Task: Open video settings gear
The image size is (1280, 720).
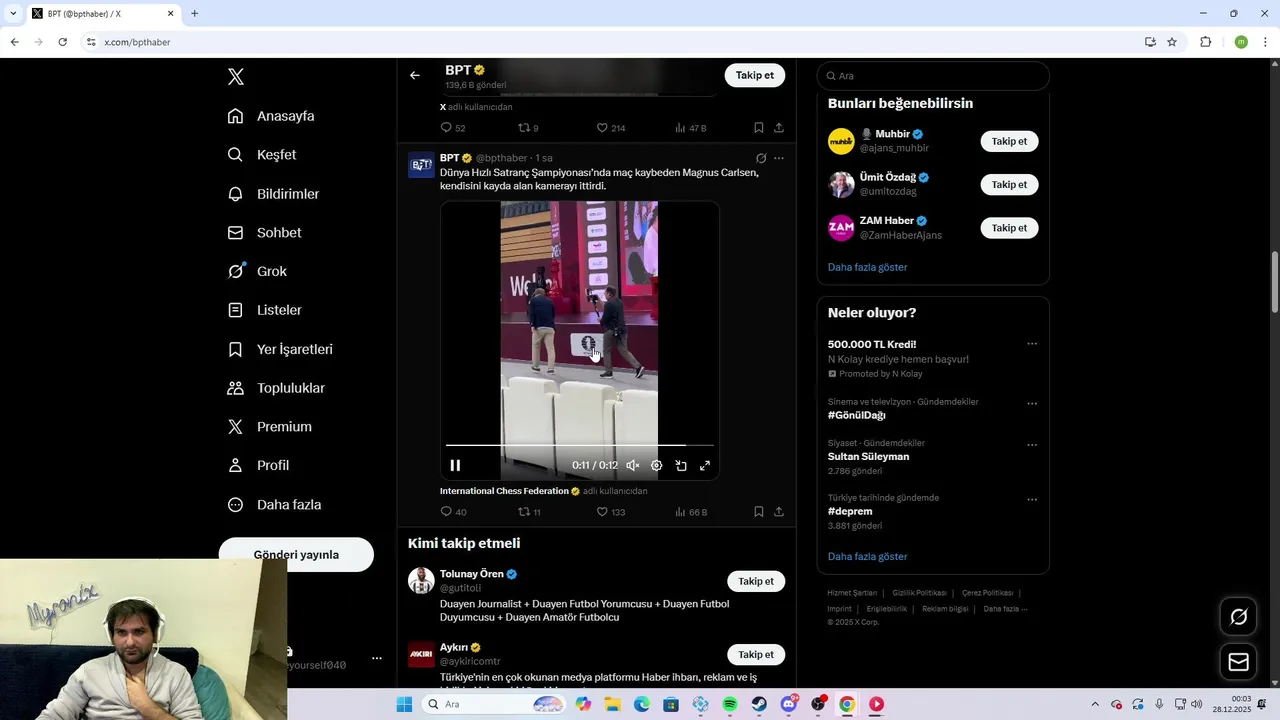Action: 657,465
